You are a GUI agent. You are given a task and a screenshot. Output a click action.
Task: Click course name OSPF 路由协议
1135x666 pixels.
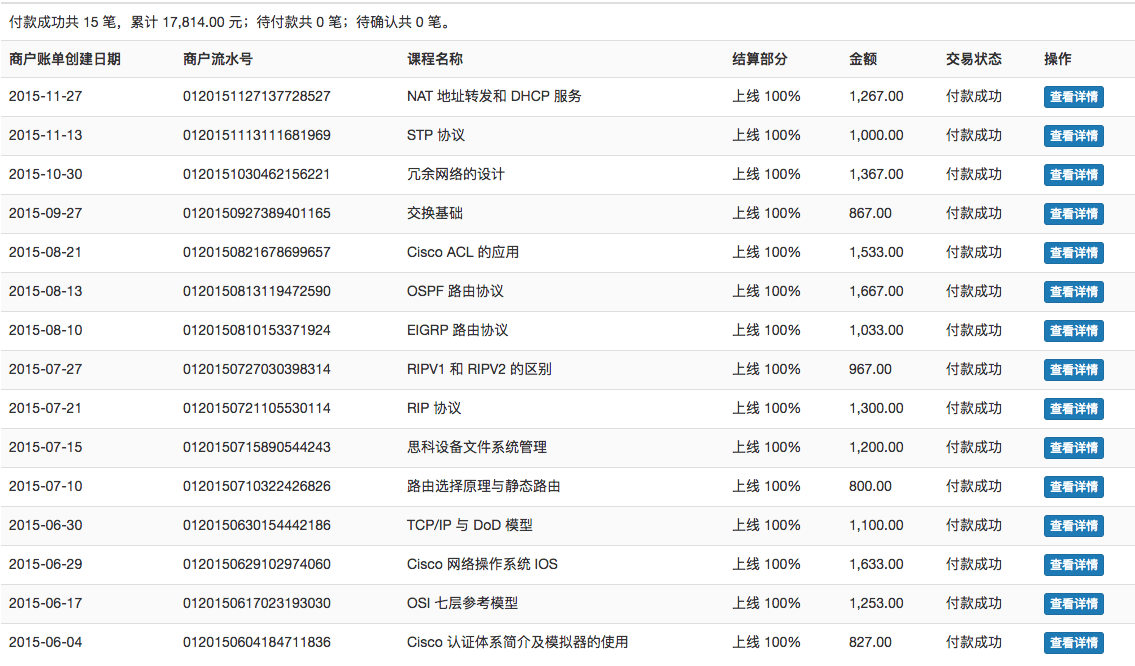click(x=455, y=292)
